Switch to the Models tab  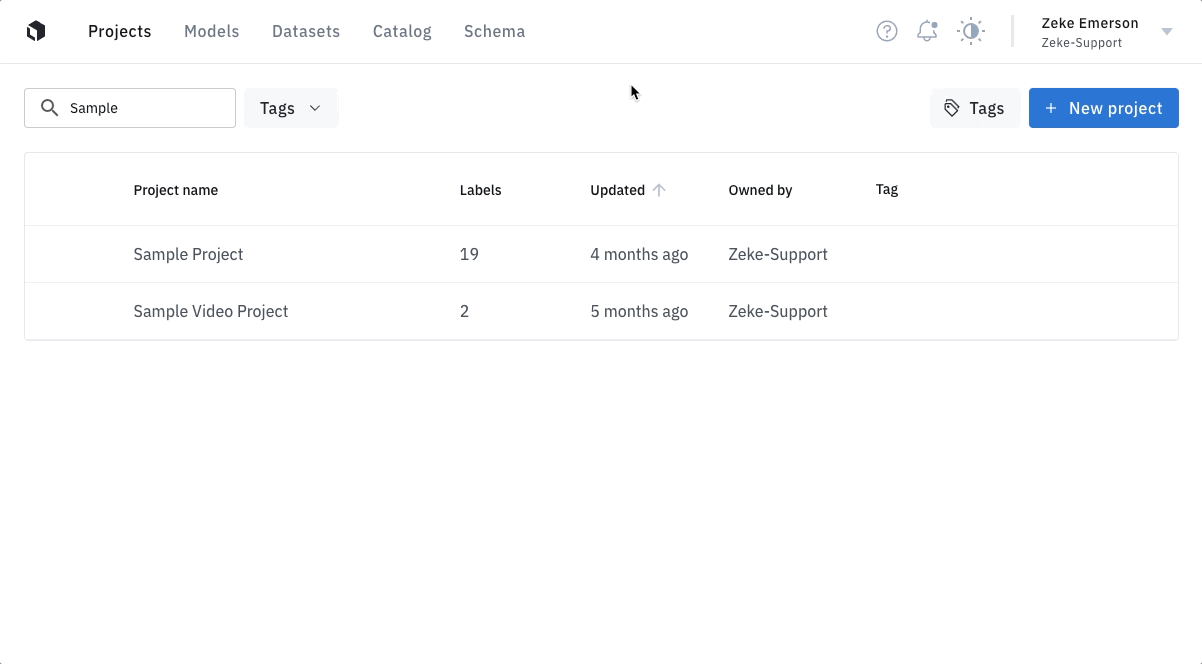coord(211,31)
